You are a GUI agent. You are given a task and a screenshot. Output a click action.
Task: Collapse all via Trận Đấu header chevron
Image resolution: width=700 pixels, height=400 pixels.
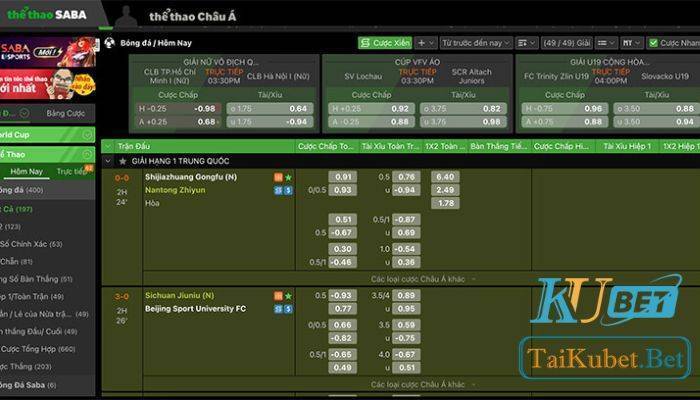click(108, 146)
